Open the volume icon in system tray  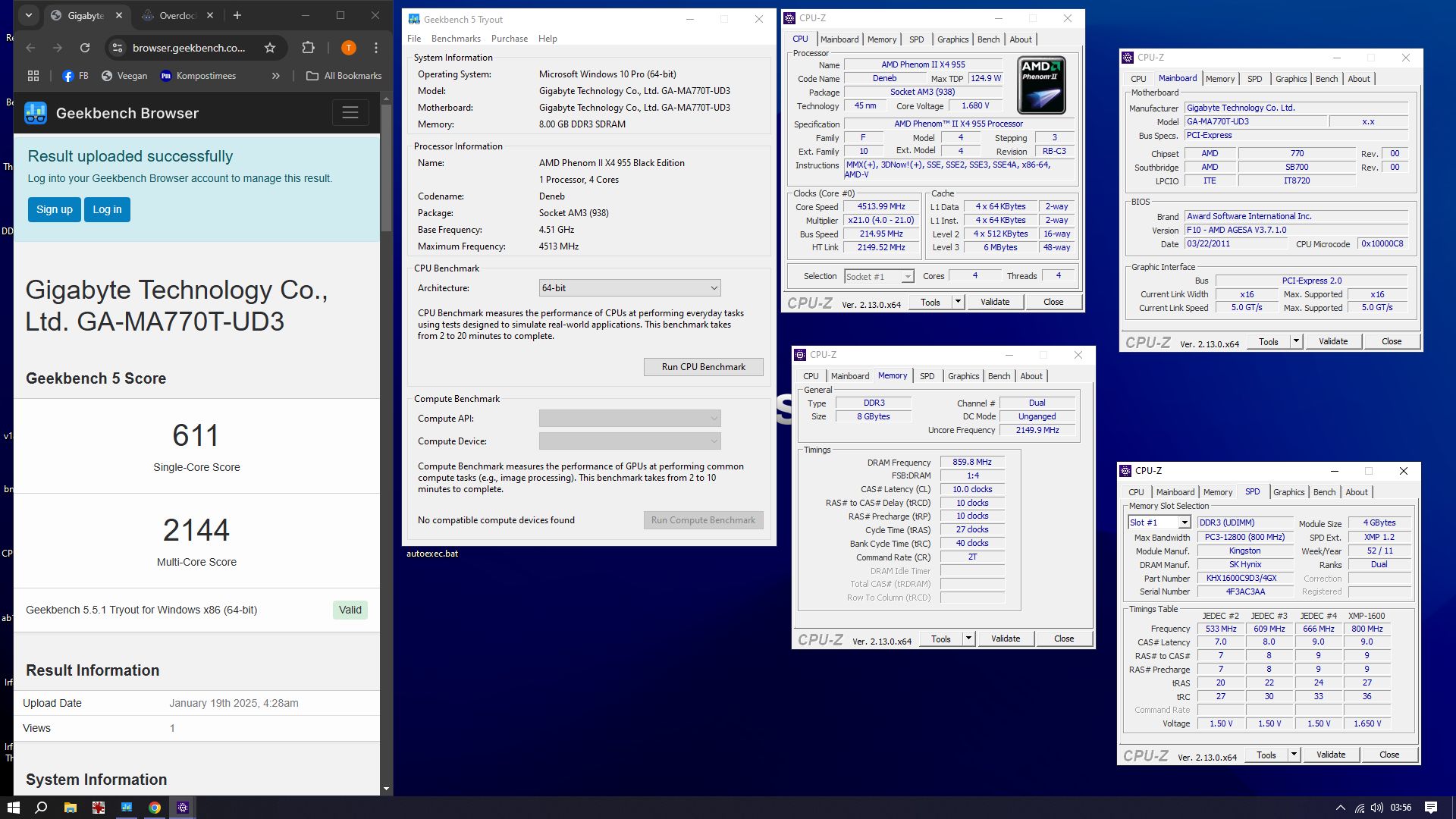tap(1377, 808)
